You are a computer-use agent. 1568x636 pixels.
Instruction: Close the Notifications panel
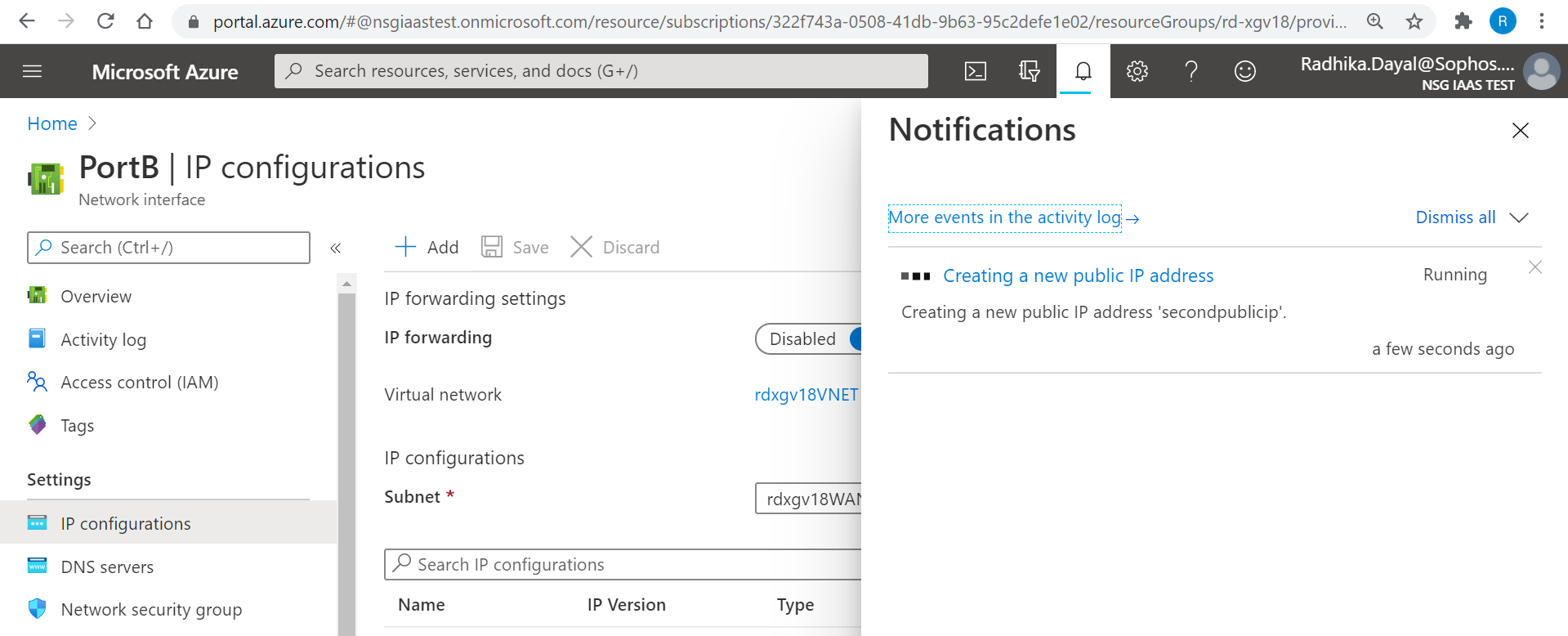tap(1521, 131)
